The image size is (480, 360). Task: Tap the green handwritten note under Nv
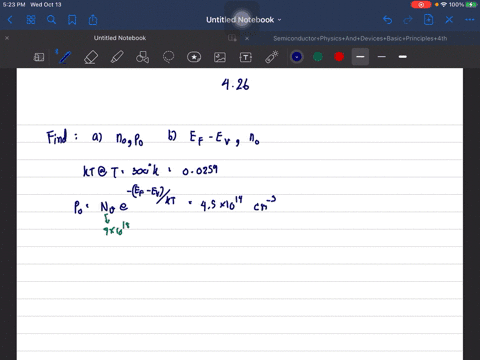pyautogui.click(x=116, y=228)
